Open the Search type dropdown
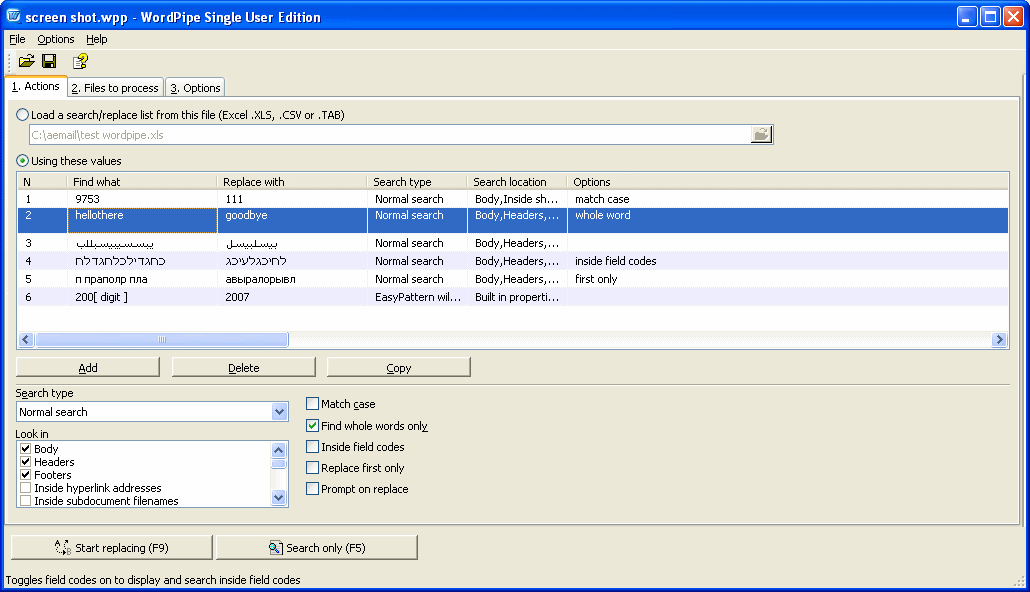Viewport: 1030px width, 592px height. [x=279, y=412]
